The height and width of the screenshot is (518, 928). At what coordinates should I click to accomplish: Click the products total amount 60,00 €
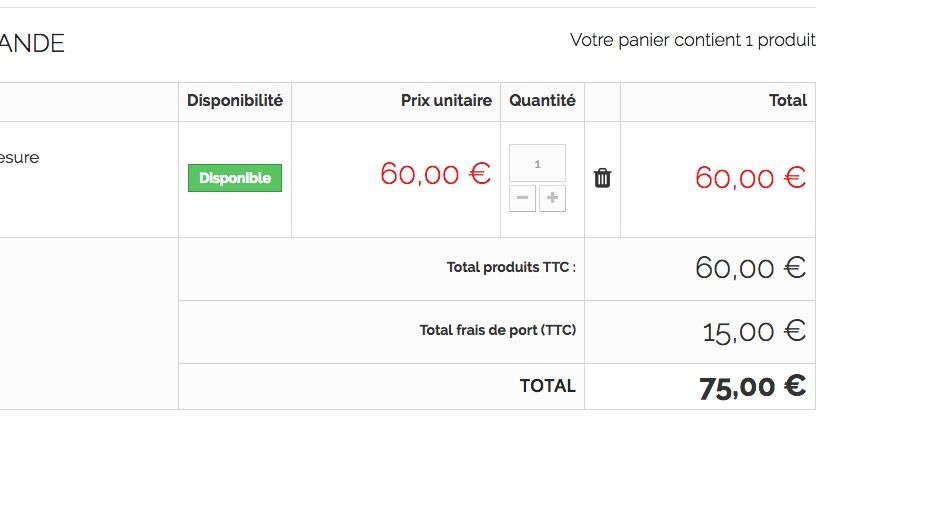point(750,268)
